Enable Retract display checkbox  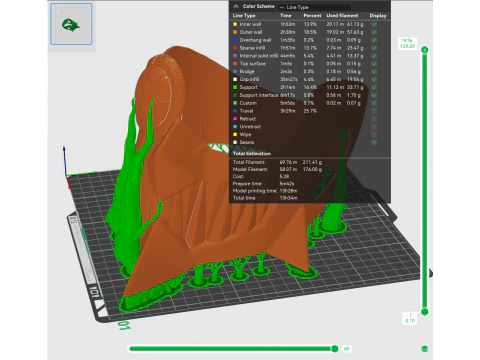click(x=374, y=119)
